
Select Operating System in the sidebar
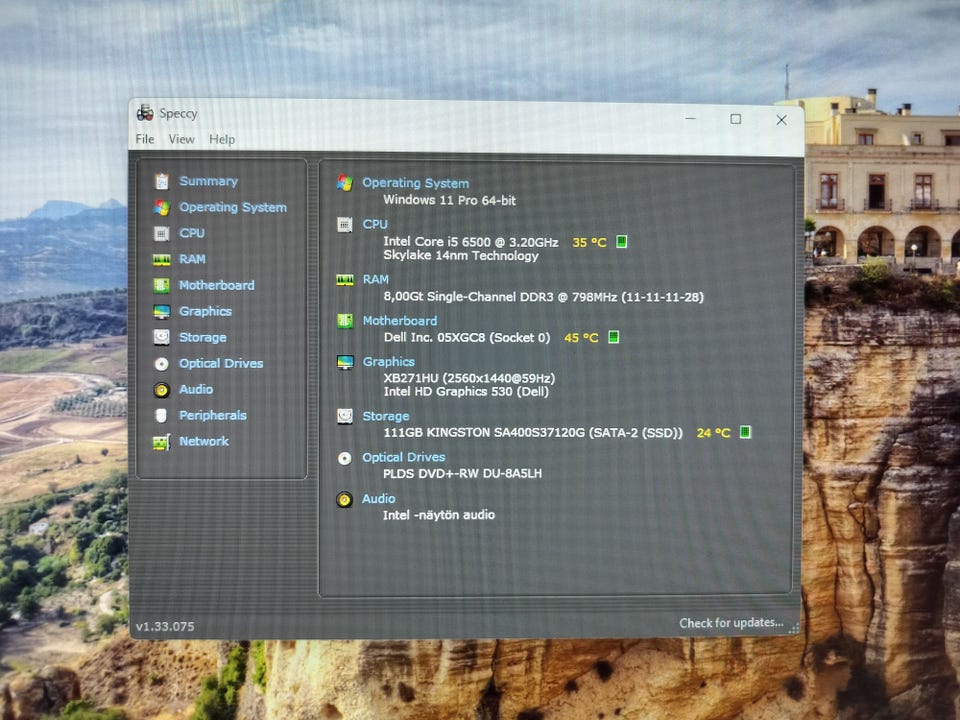[233, 208]
